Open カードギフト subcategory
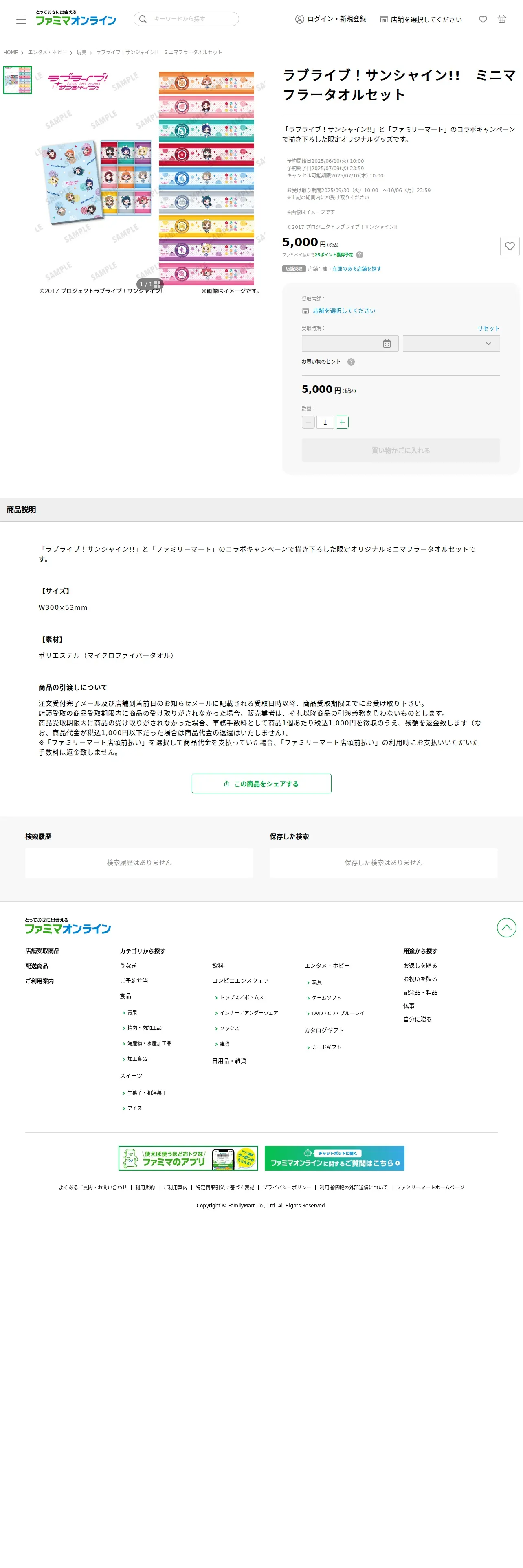This screenshot has width=523, height=1568. tap(326, 1047)
